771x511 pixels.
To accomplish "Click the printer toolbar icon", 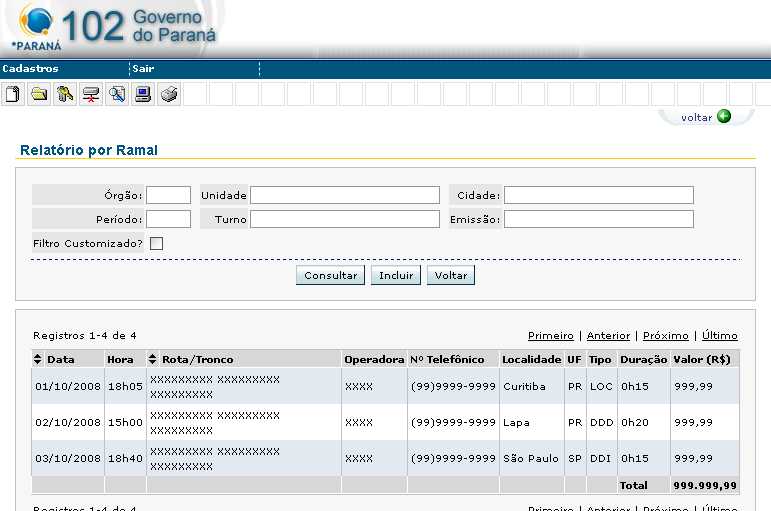I will click(x=169, y=95).
